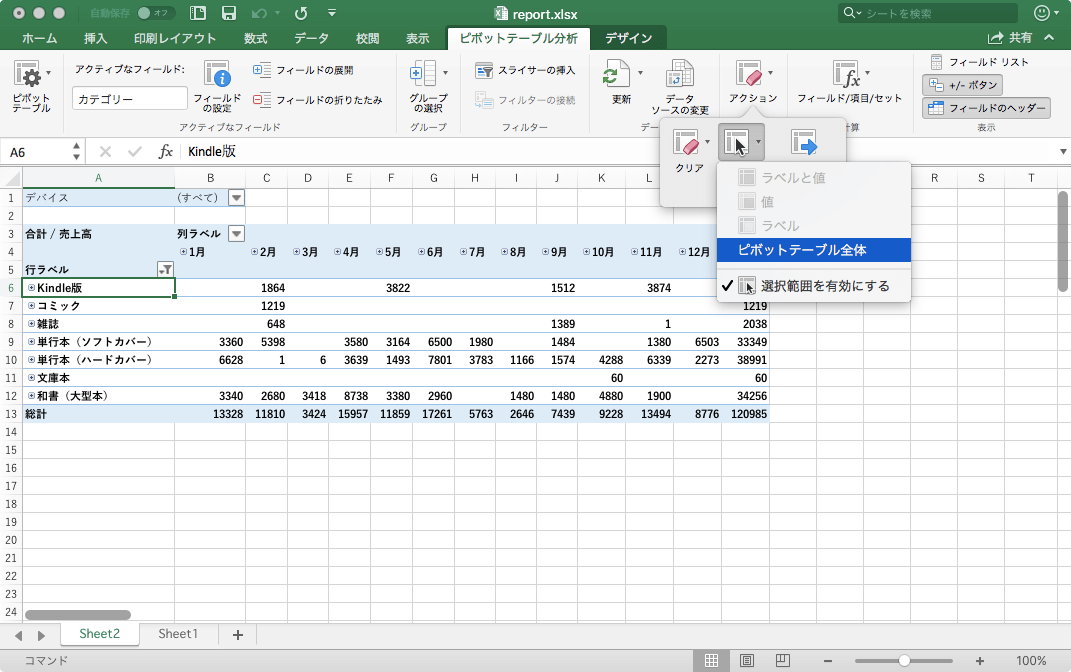
Task: Click Collapse Field (フィールドの折りたたみ)
Action: [318, 100]
